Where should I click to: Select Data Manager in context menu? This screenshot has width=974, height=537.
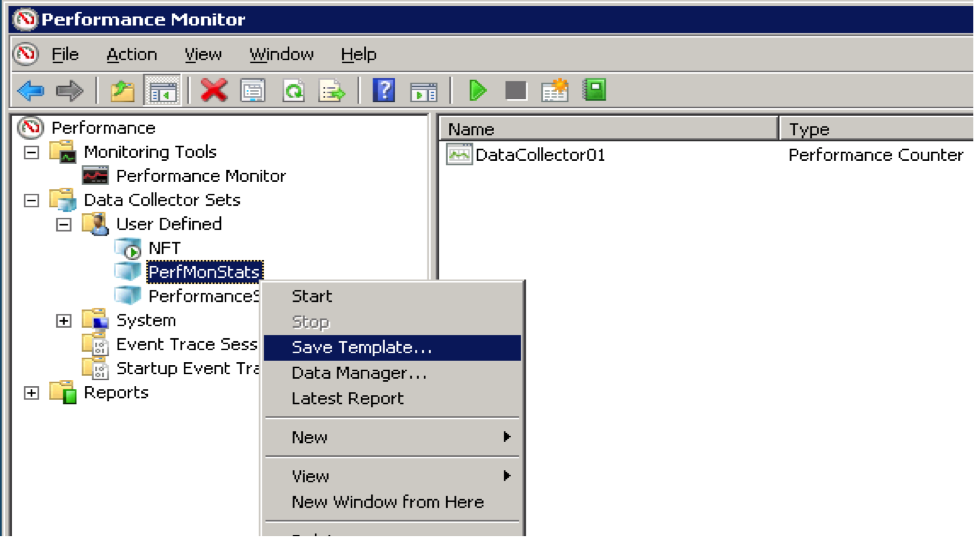click(358, 373)
